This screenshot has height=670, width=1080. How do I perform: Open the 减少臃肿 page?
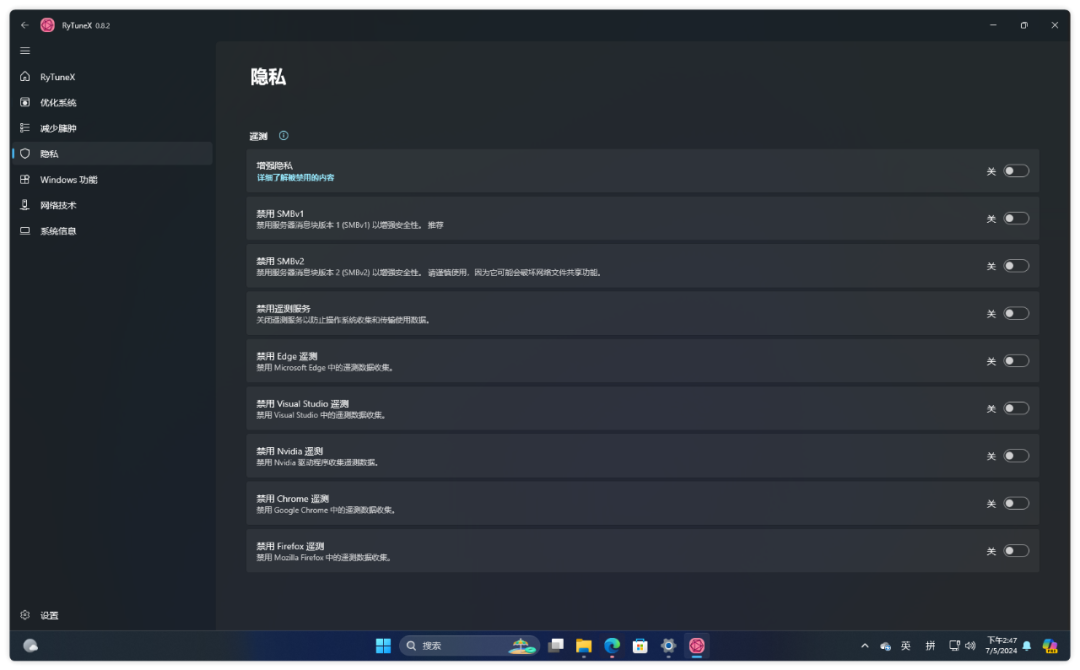tap(112, 128)
